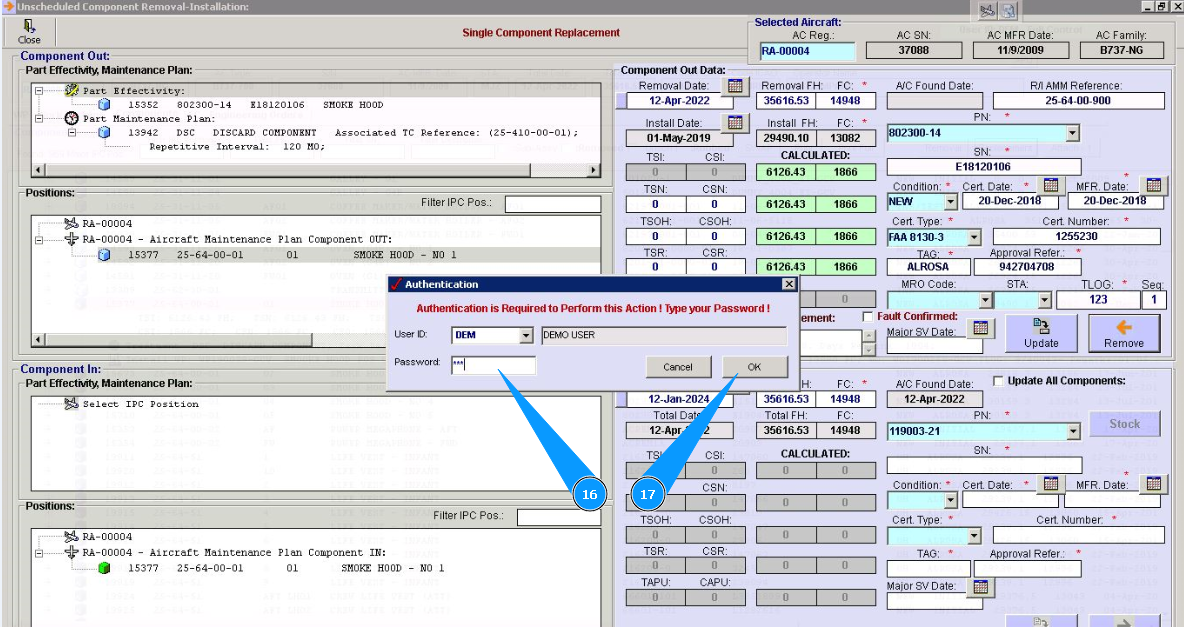Viewport: 1184px width, 633px height.
Task: Collapse the Part Effectivity tree node
Action: 38,91
